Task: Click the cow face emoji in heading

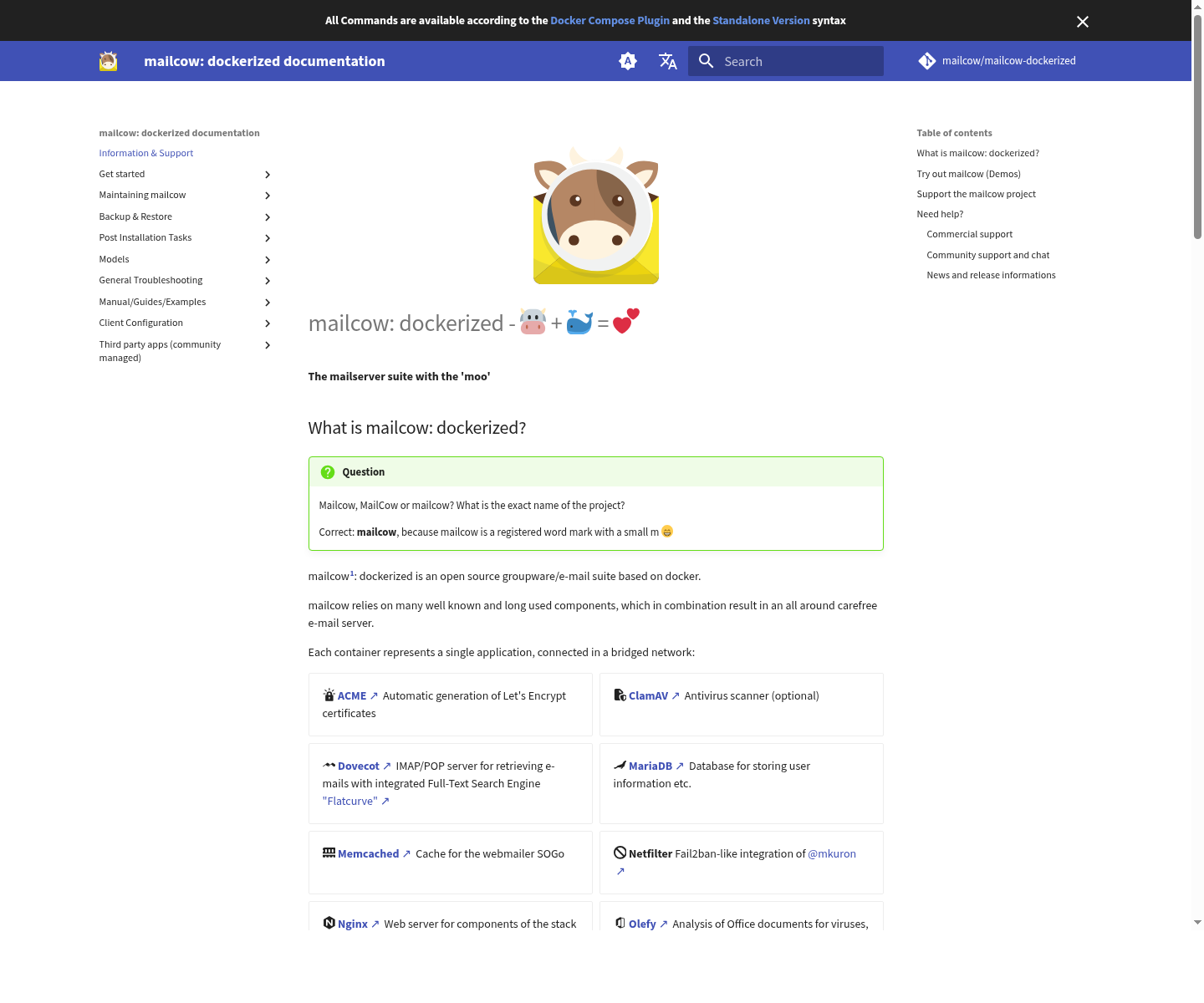Action: click(533, 322)
